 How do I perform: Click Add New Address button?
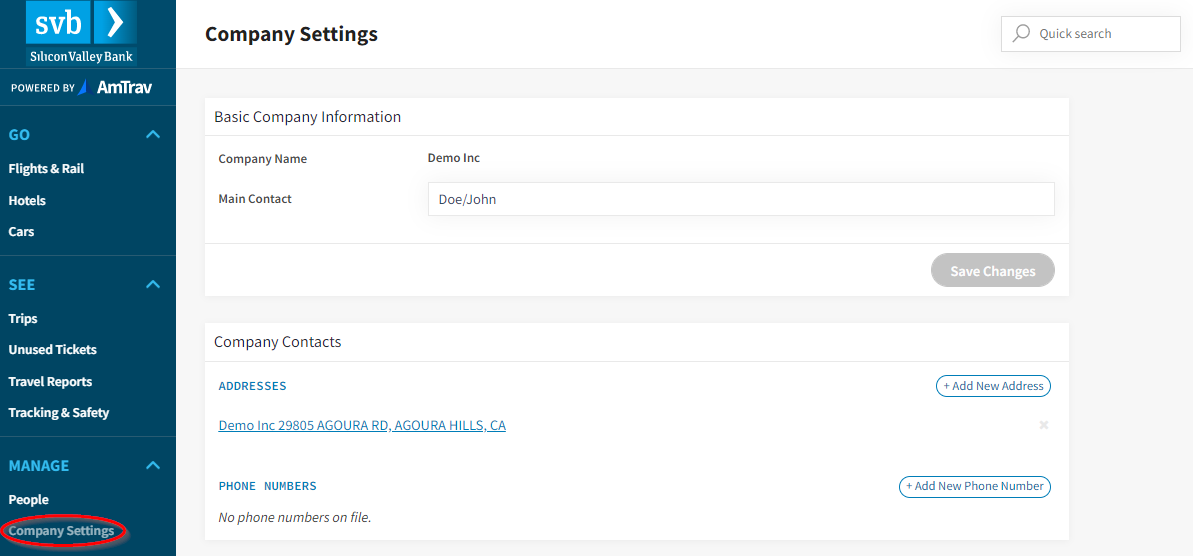click(x=993, y=386)
